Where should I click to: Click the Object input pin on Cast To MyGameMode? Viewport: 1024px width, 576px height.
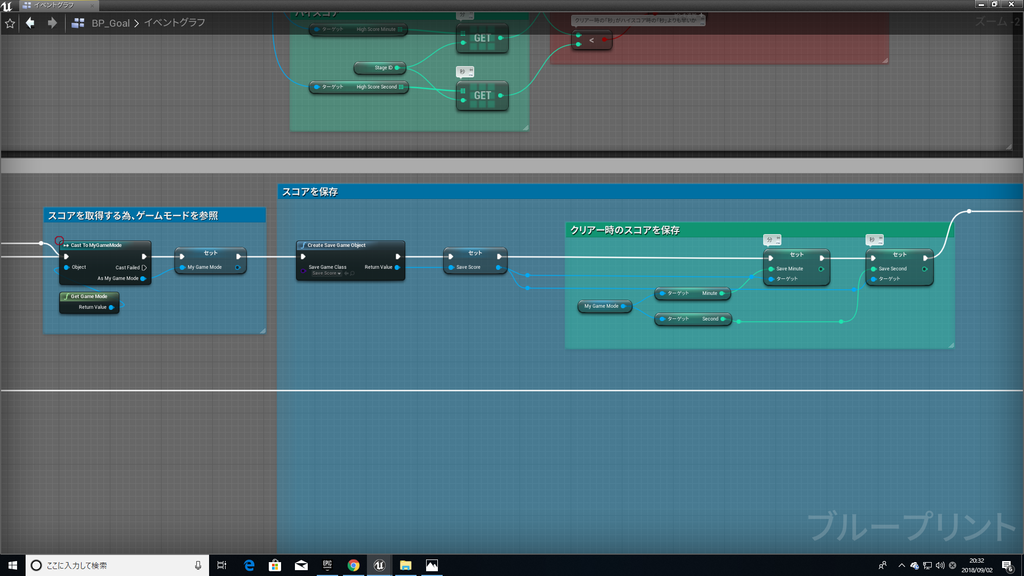click(67, 267)
